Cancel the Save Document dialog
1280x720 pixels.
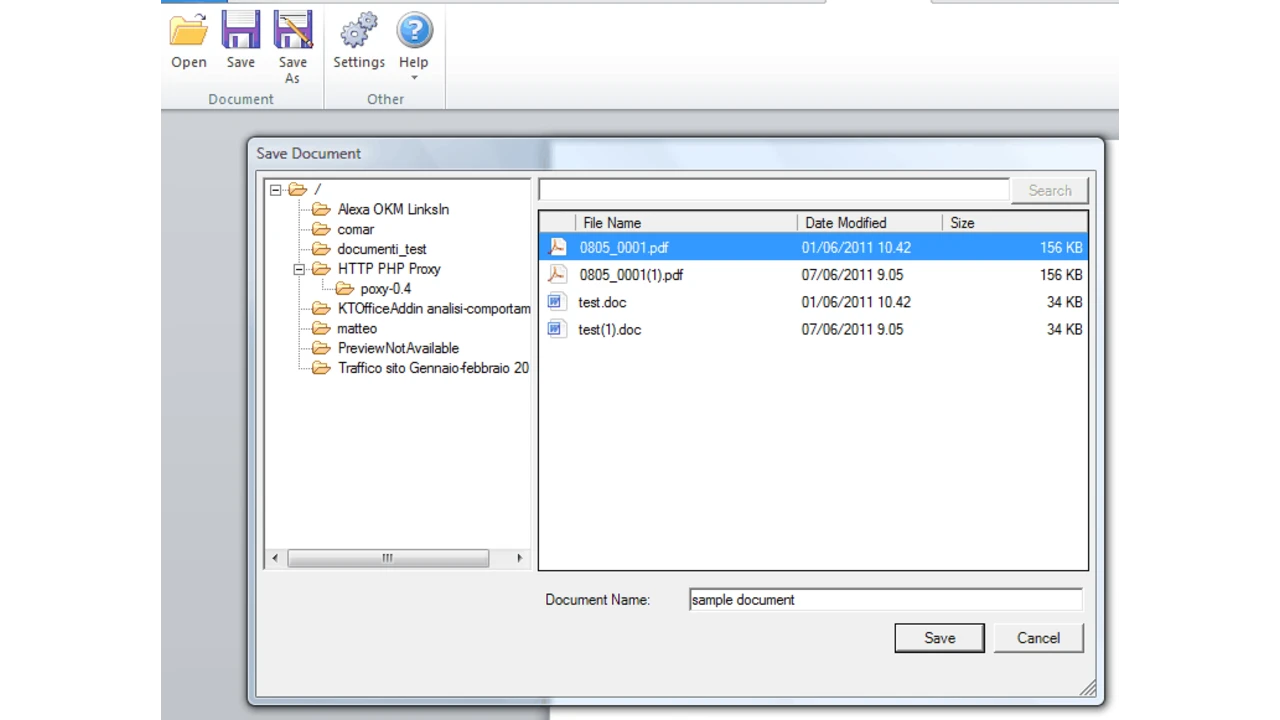pyautogui.click(x=1038, y=638)
